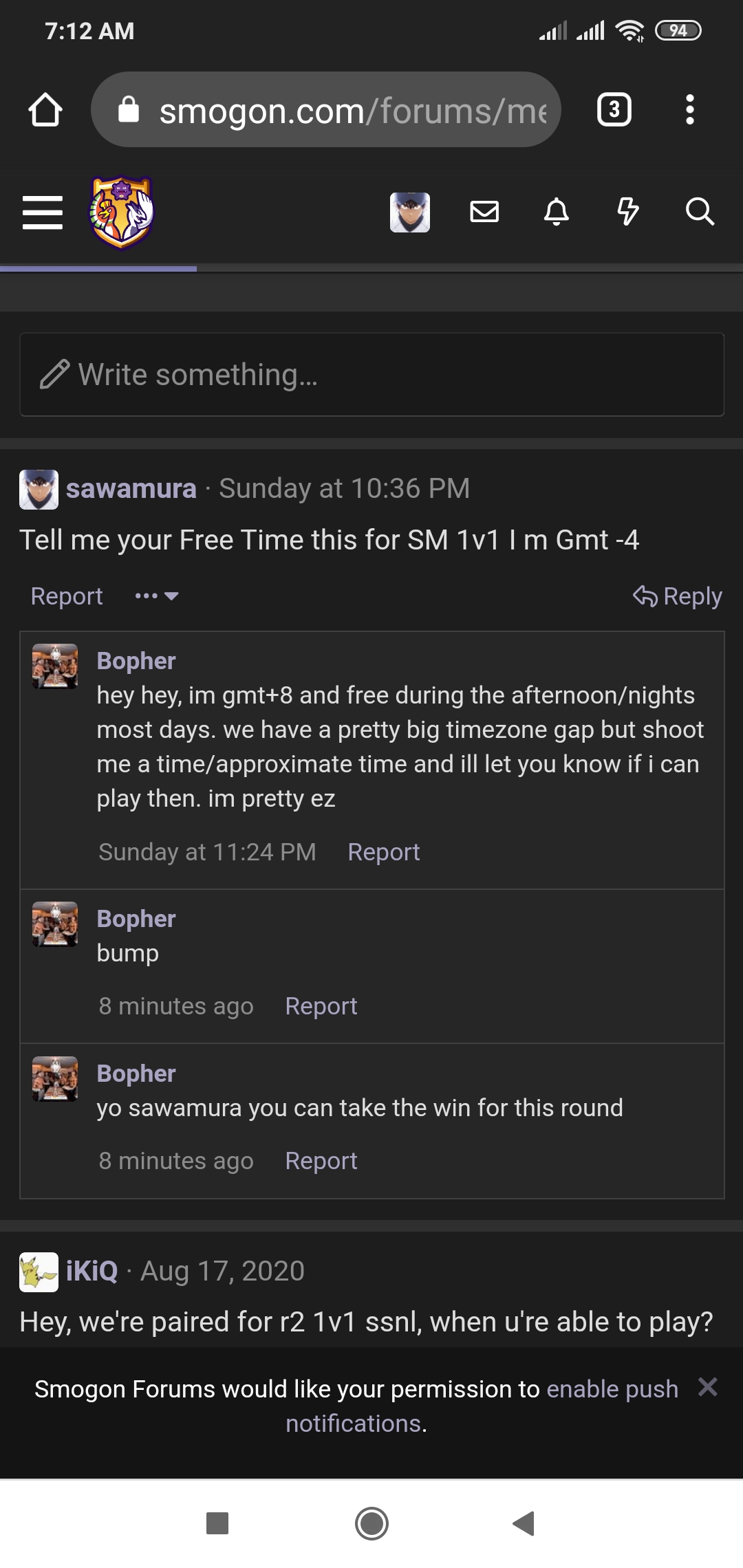Tap the browser home icon
This screenshot has height=1568, width=743.
click(45, 110)
